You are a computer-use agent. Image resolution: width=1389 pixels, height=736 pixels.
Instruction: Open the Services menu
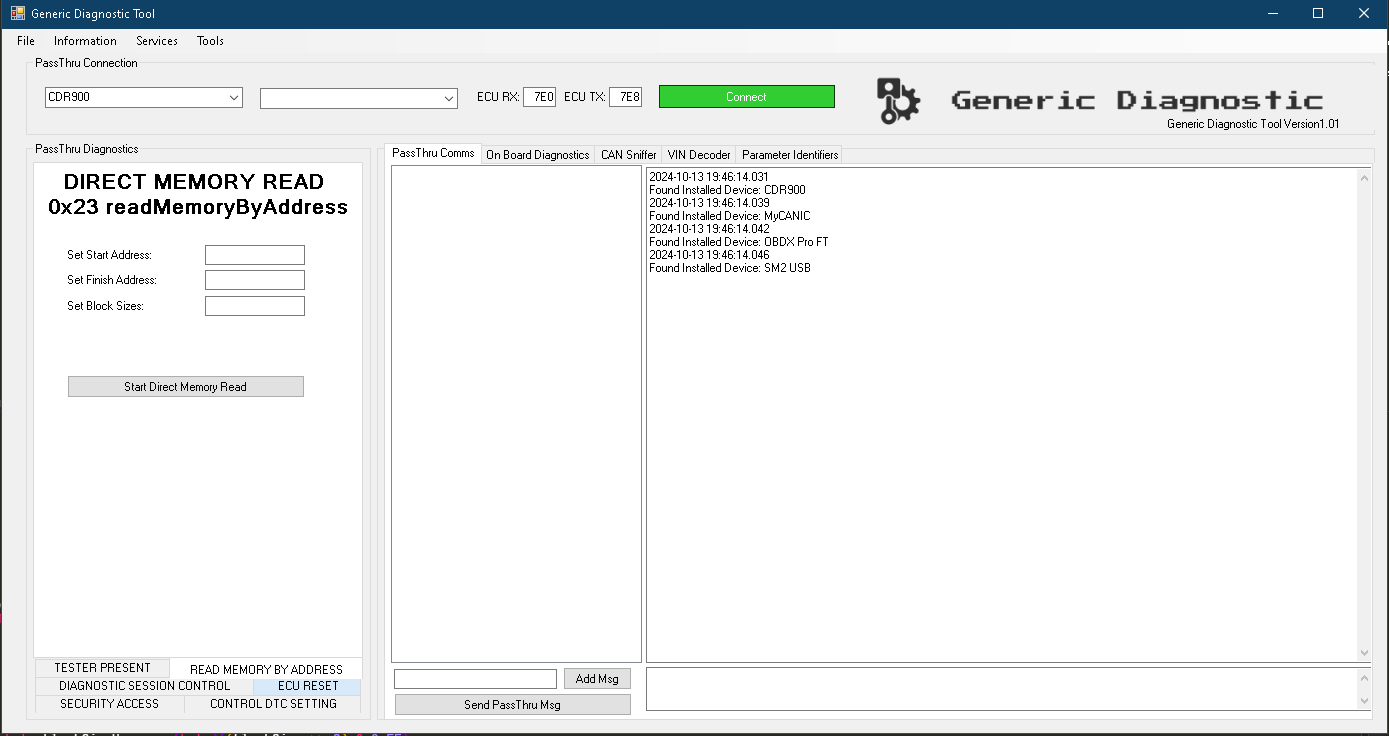(157, 41)
